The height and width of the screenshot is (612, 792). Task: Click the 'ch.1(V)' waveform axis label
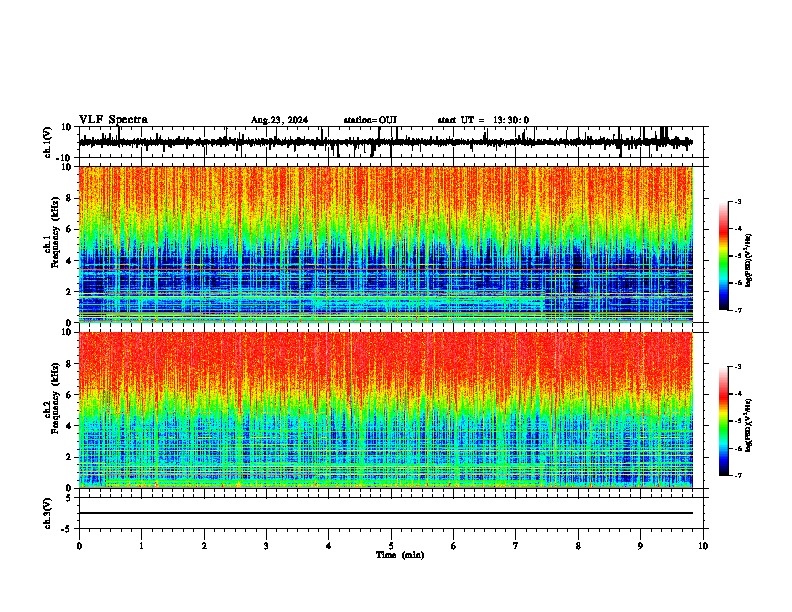coord(48,142)
